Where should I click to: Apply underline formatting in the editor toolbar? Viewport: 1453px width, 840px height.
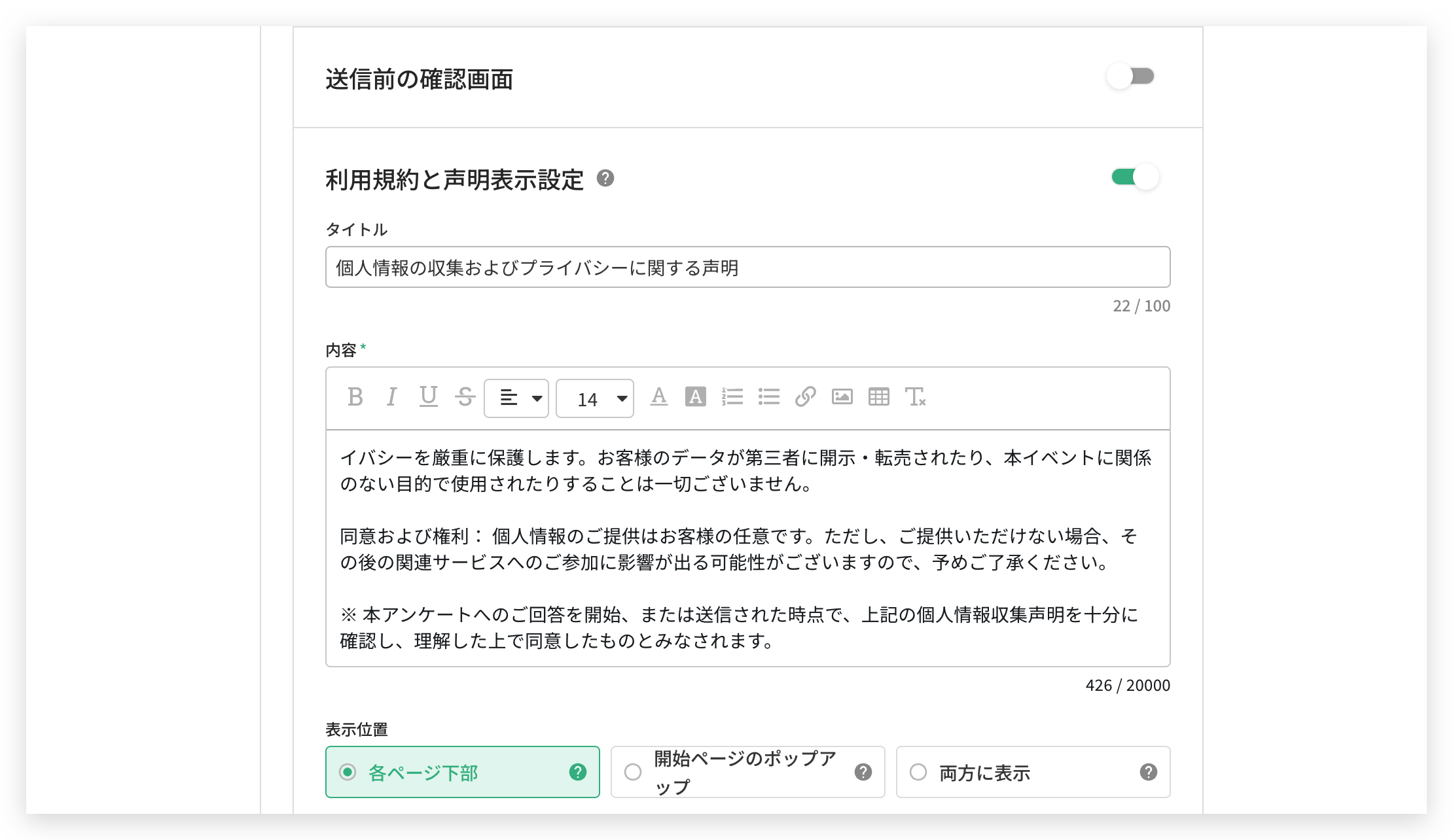pyautogui.click(x=428, y=397)
